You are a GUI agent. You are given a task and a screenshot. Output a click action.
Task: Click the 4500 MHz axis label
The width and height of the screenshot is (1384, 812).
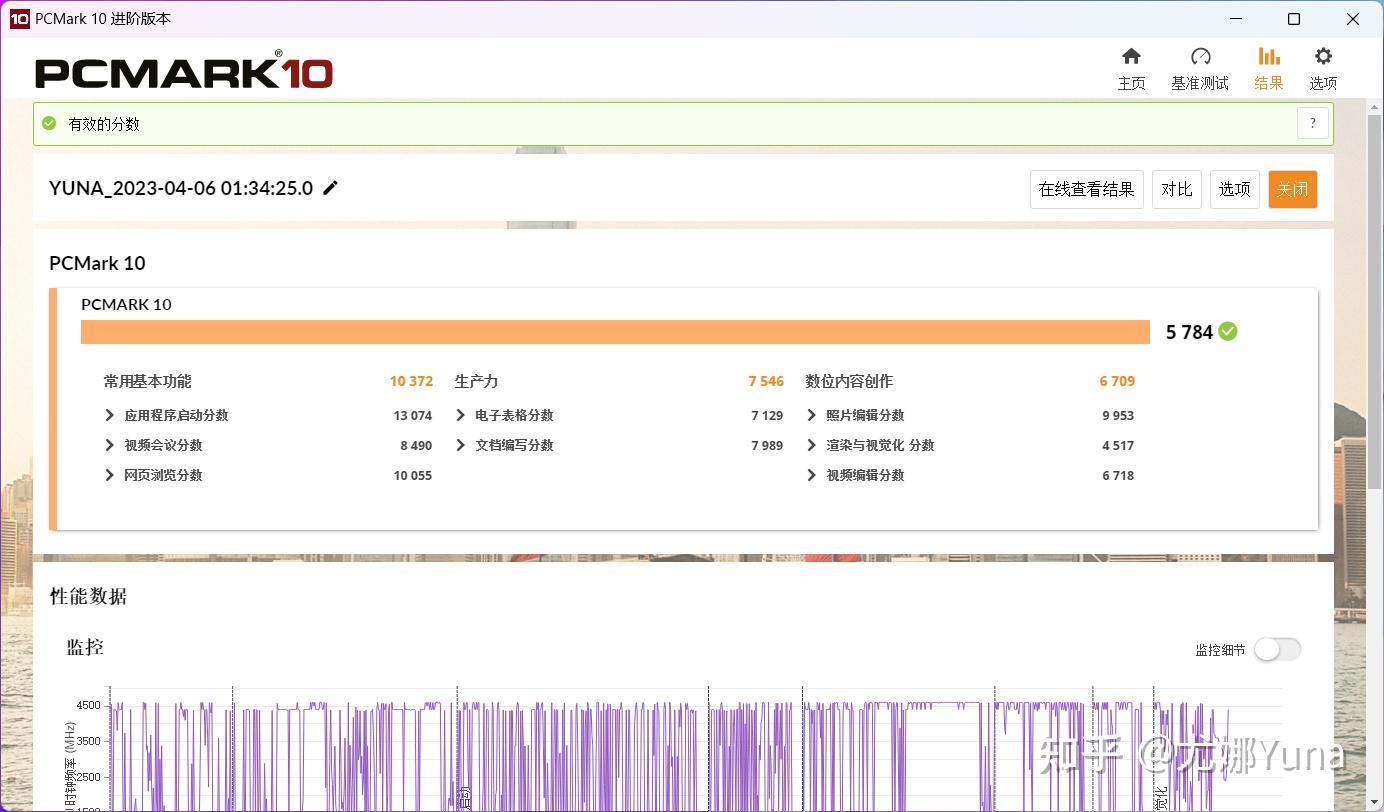(88, 705)
